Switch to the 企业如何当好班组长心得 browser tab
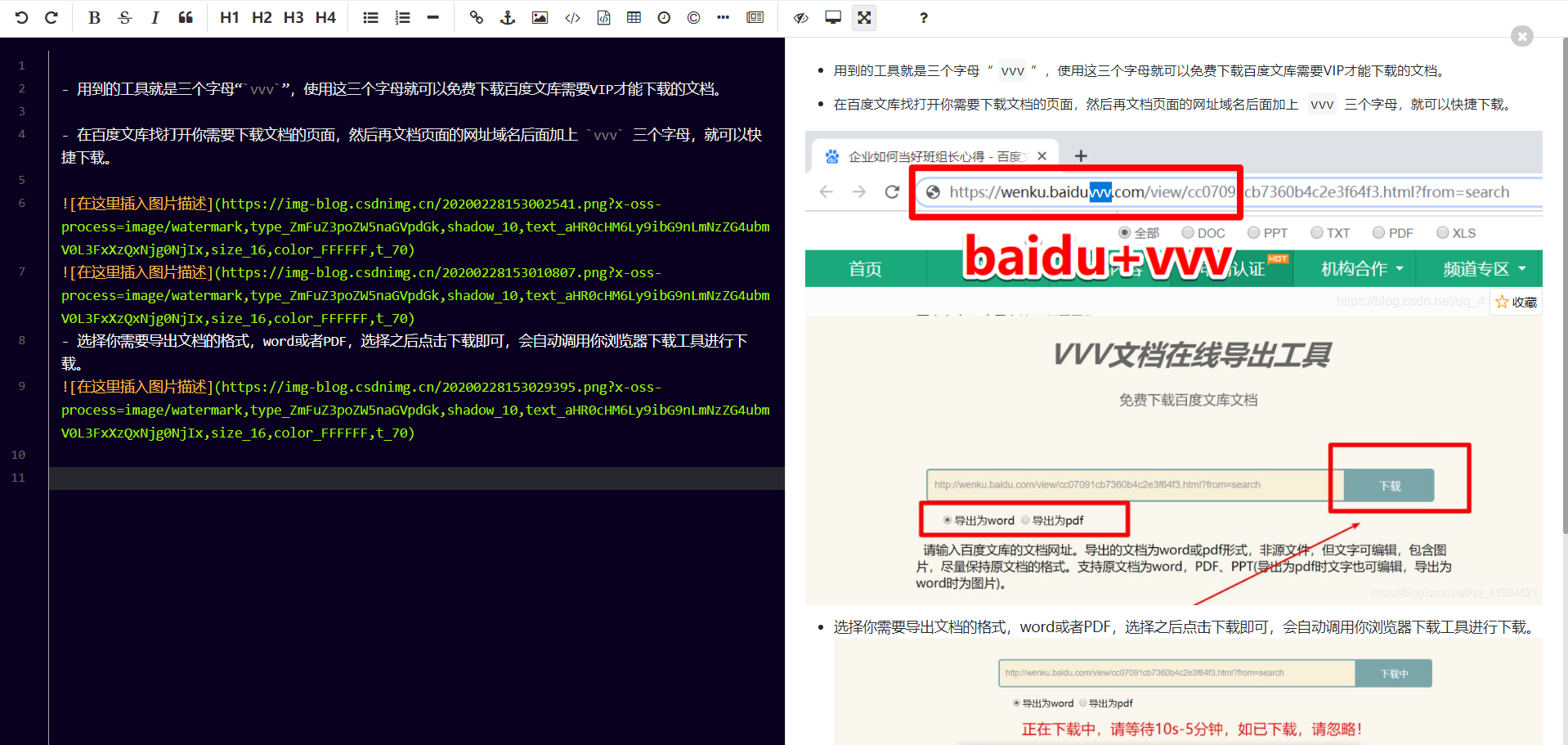Image resolution: width=1568 pixels, height=745 pixels. click(924, 155)
